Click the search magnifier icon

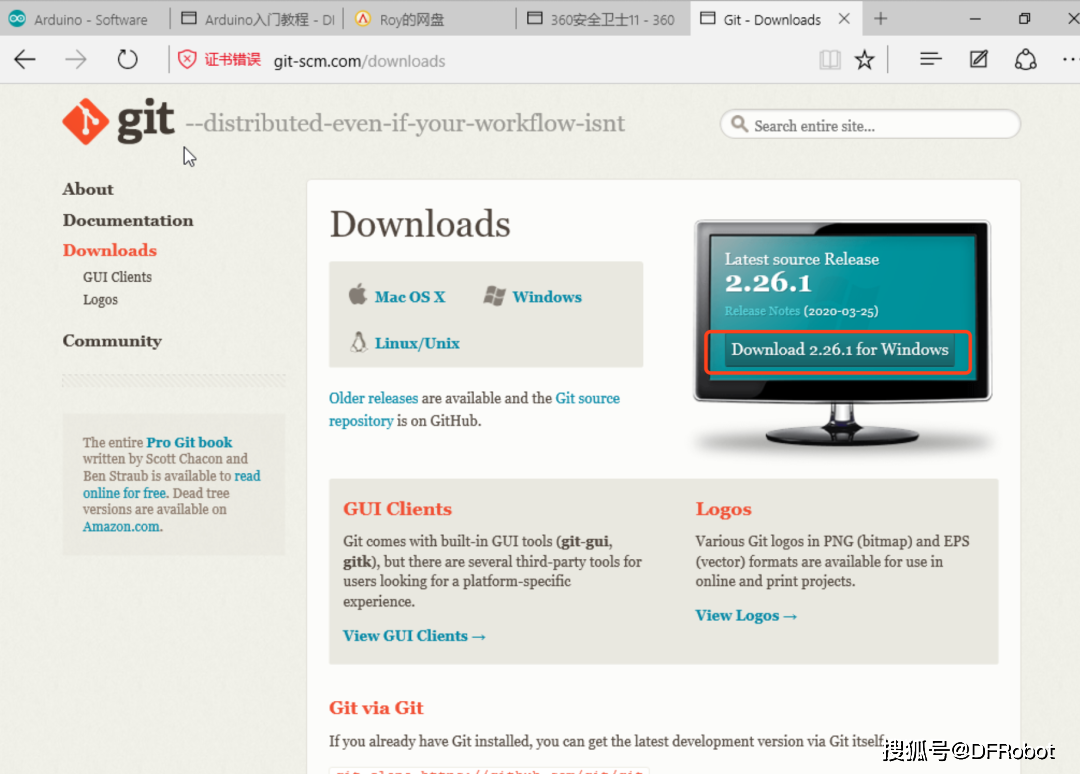(739, 124)
